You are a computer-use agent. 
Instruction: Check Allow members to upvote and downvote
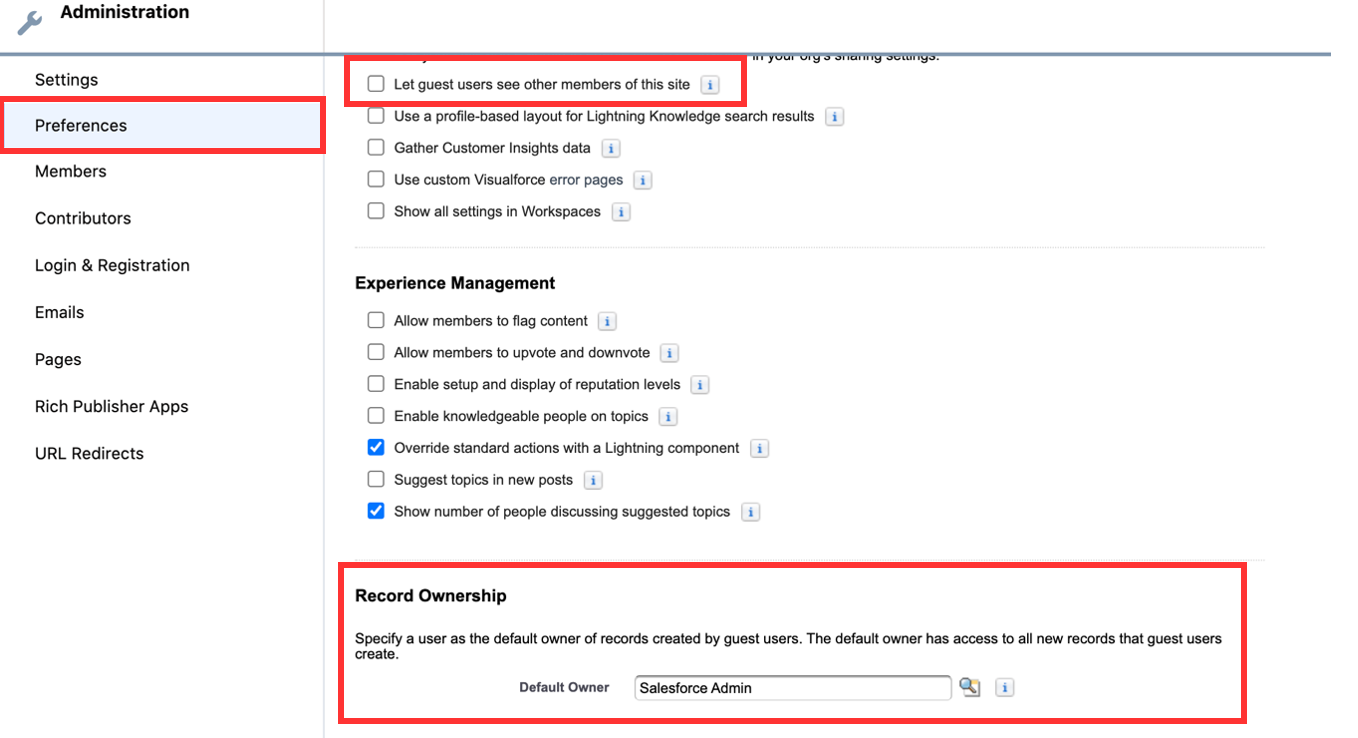point(376,352)
